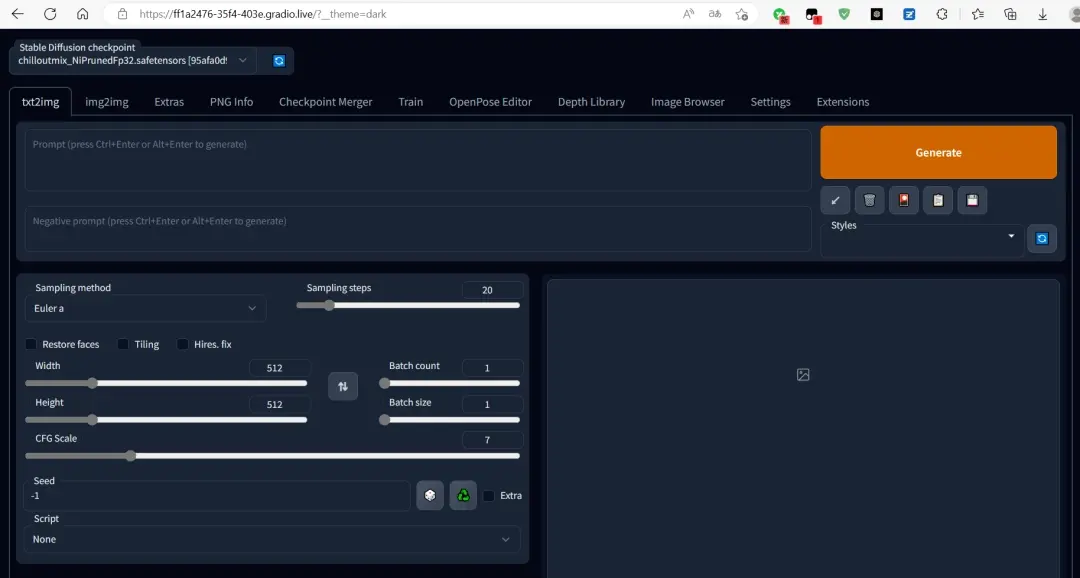Open the Sampling method dropdown
The width and height of the screenshot is (1080, 578).
coord(145,308)
